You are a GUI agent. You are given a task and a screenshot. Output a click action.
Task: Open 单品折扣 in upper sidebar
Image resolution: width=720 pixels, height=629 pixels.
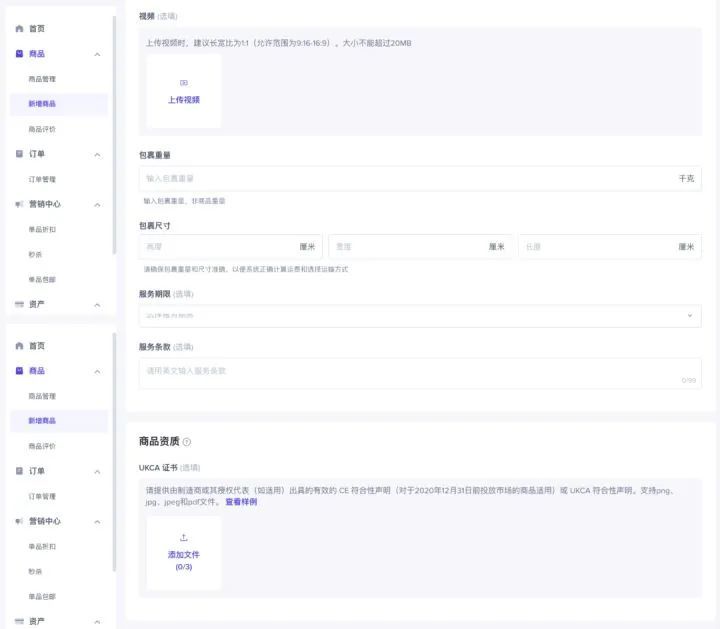[x=42, y=229]
